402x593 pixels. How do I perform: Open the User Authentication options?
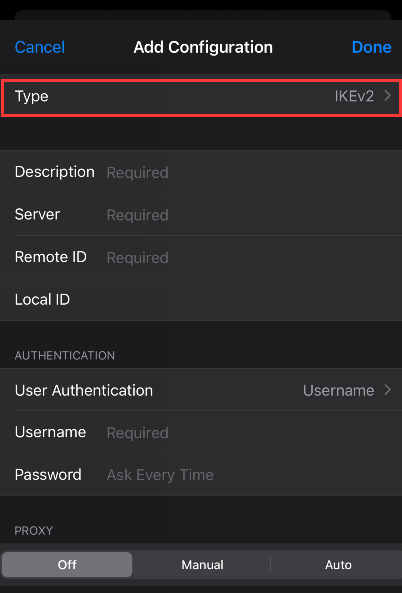201,390
